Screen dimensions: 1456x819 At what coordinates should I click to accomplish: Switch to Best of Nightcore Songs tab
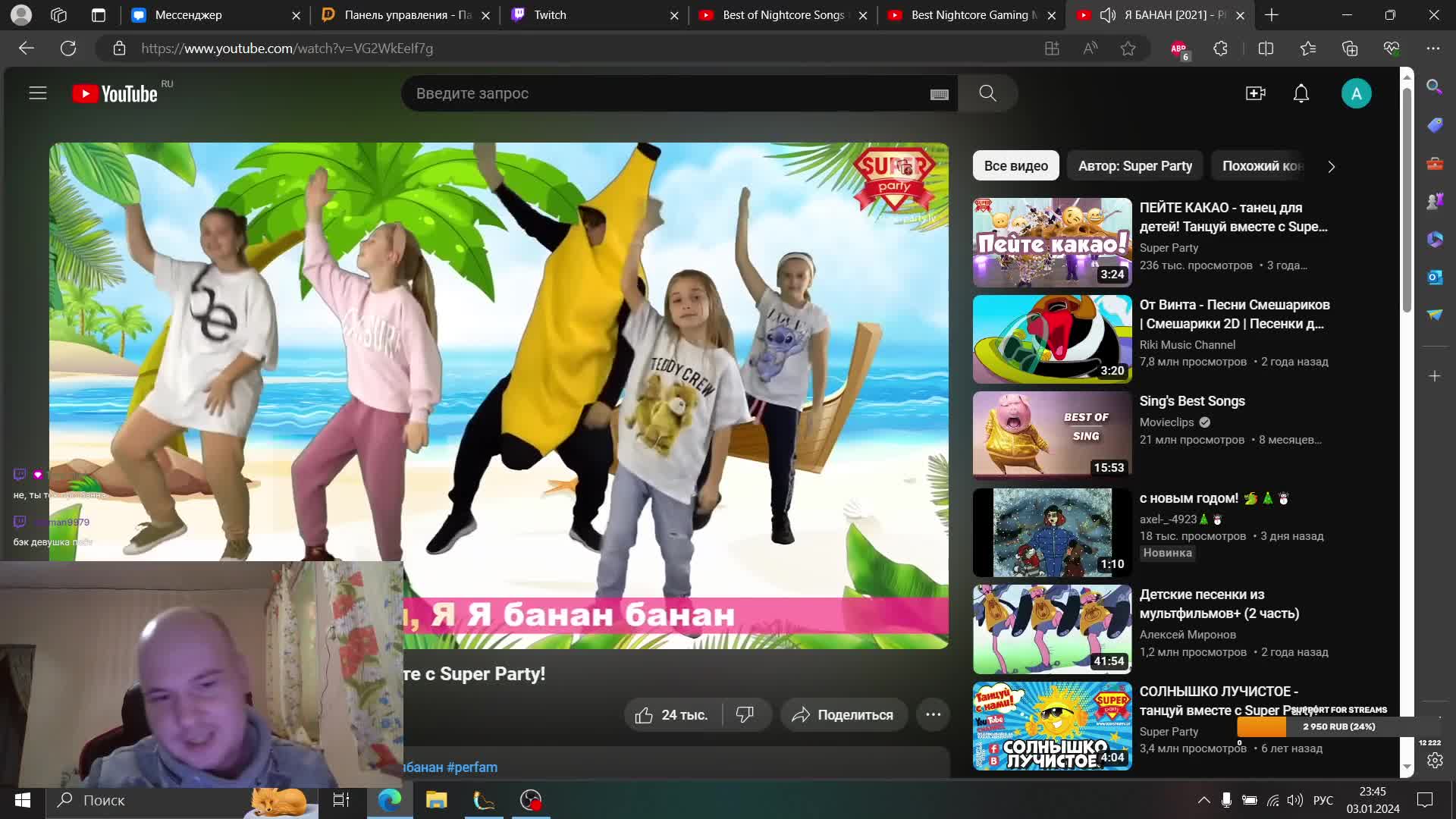coord(783,15)
